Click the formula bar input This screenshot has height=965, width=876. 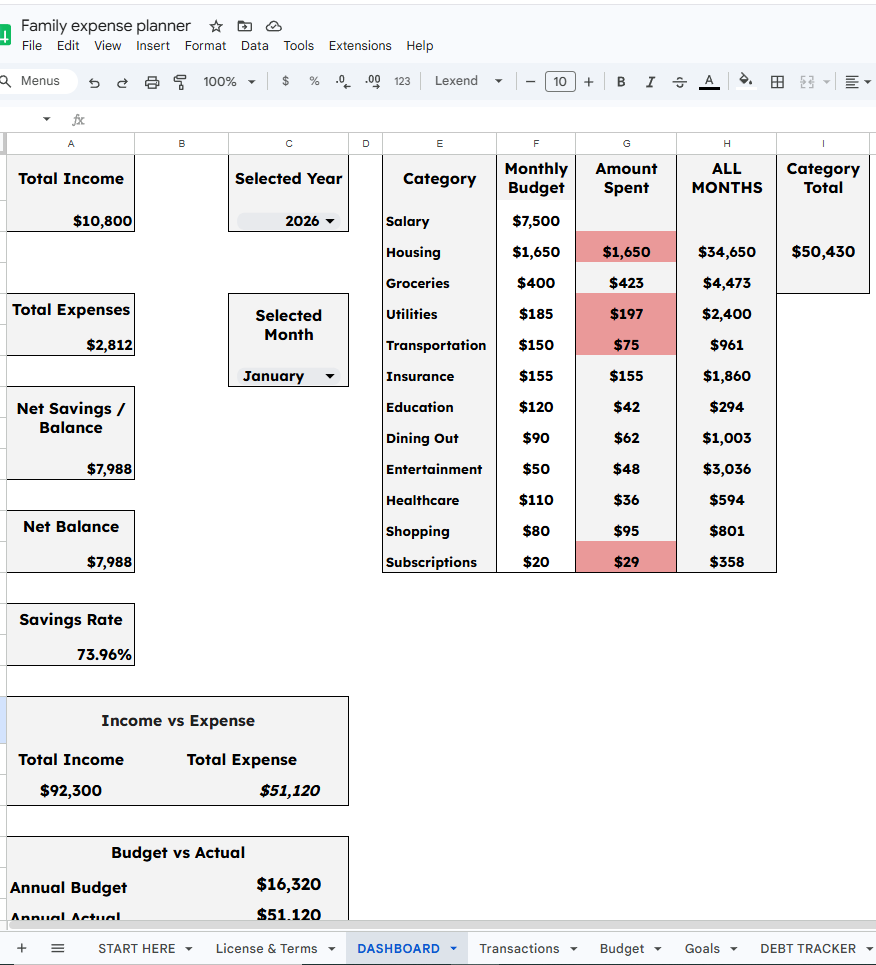pos(480,119)
